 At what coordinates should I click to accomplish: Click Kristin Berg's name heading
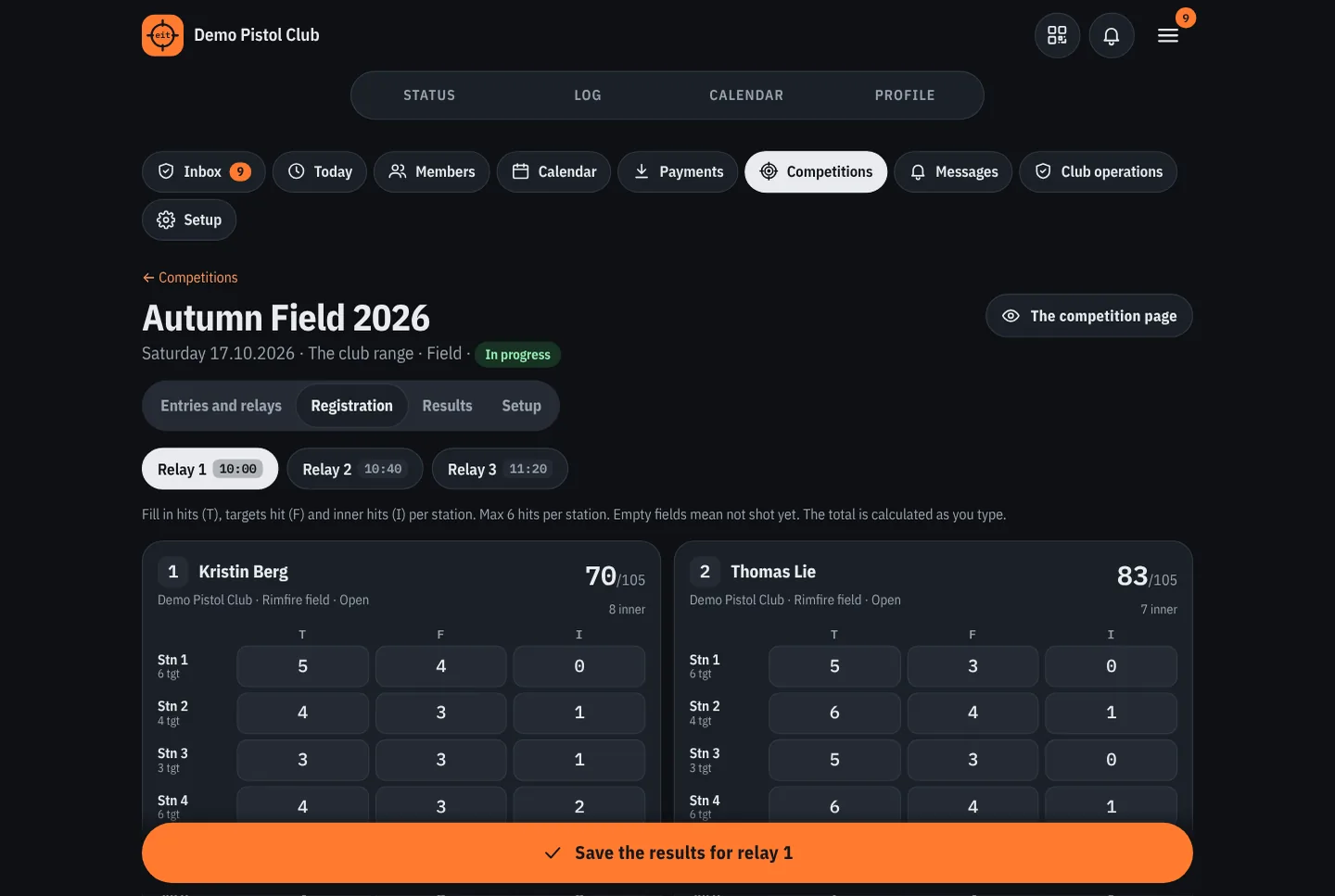click(x=243, y=572)
